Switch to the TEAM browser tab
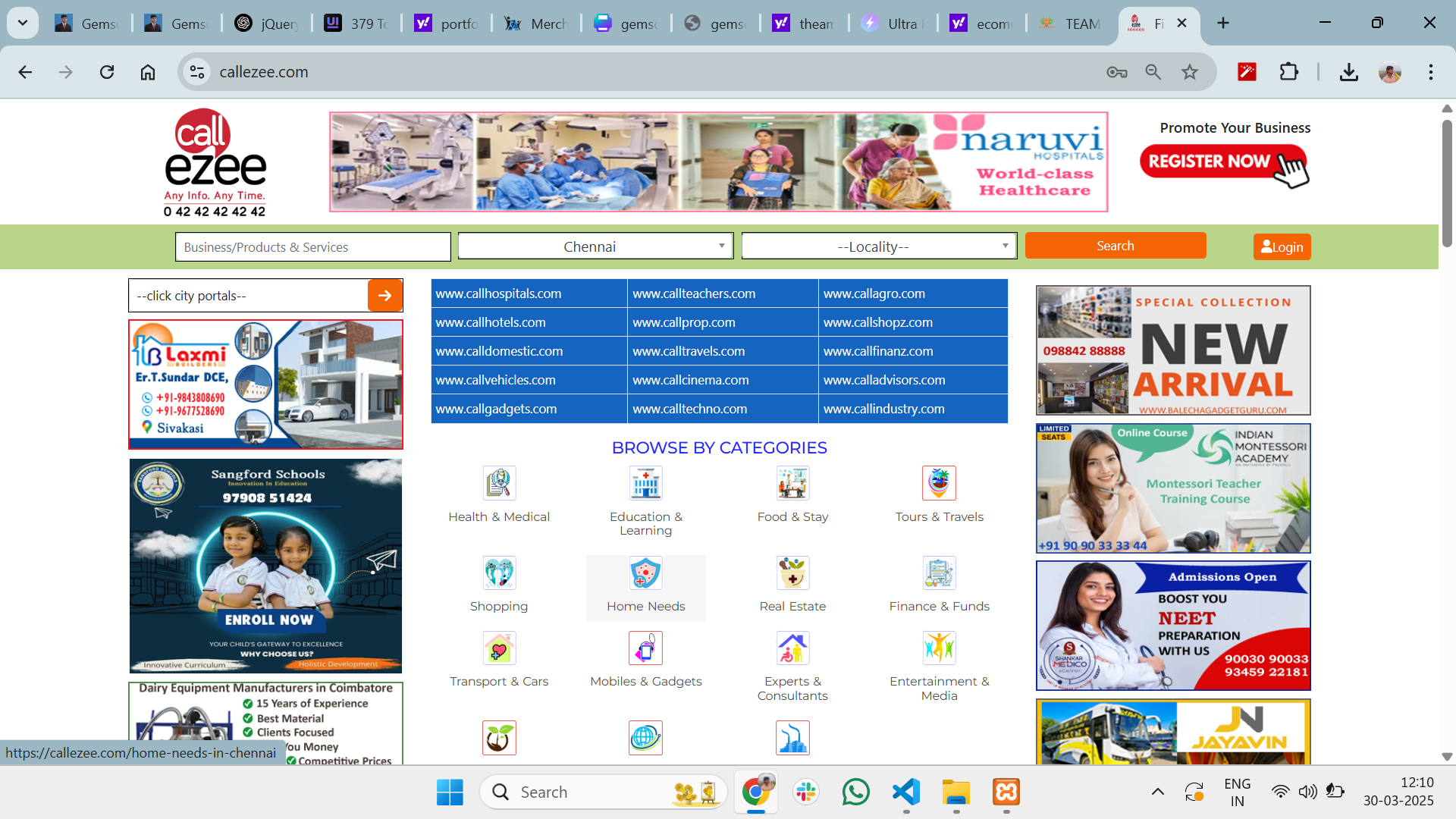 pyautogui.click(x=1072, y=24)
